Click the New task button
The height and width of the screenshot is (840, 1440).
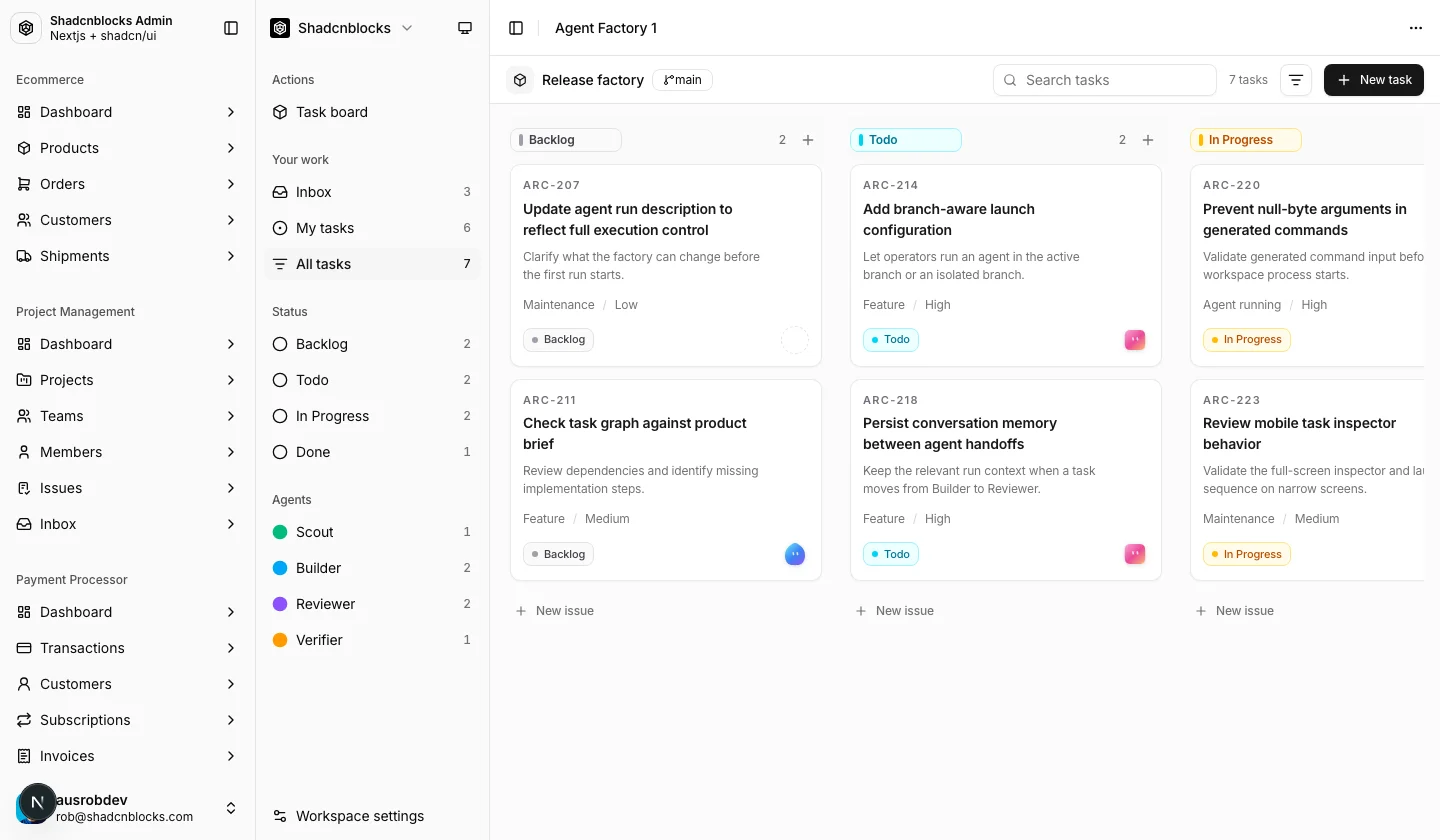coord(1374,80)
